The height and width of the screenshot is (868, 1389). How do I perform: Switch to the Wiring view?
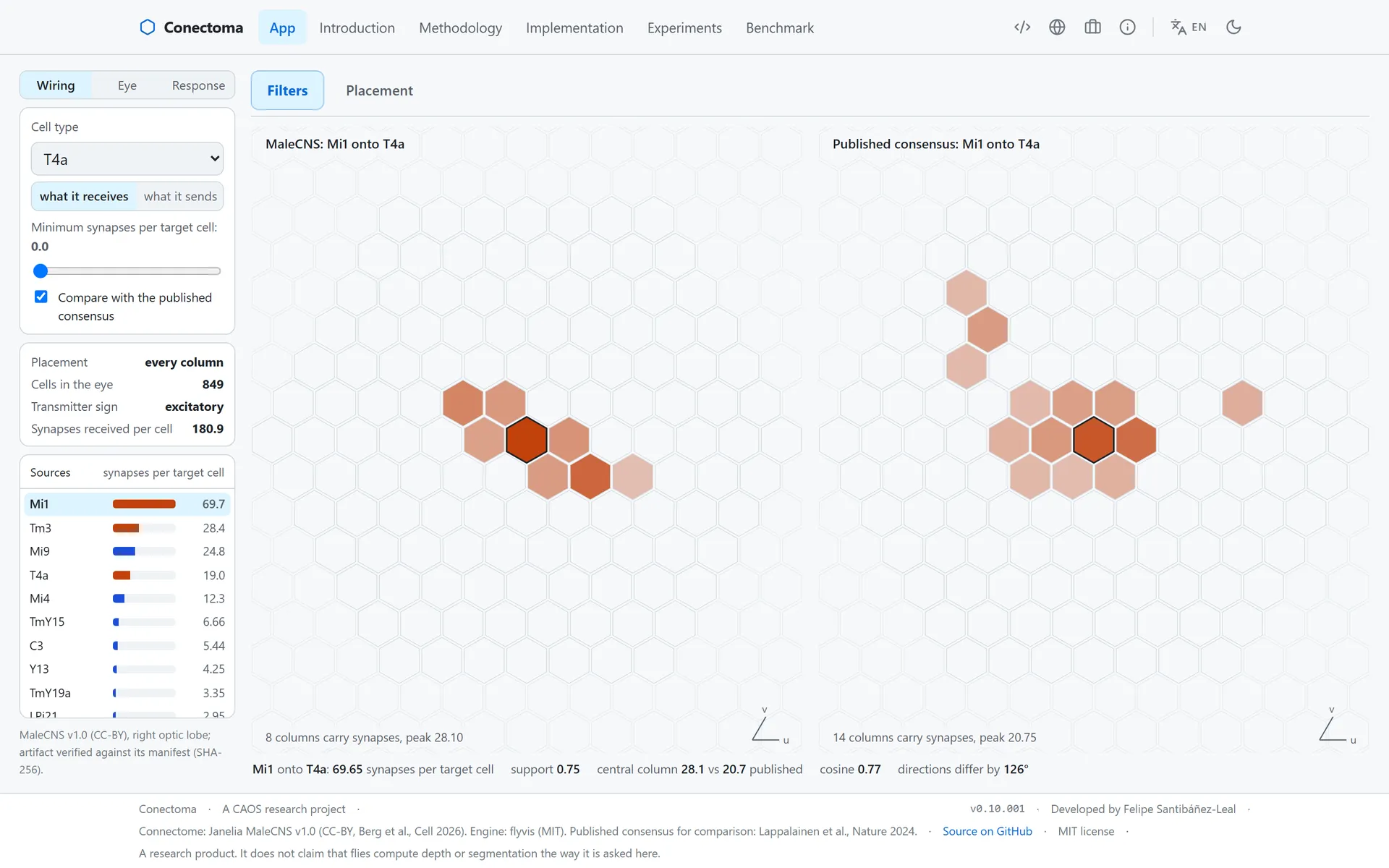point(56,85)
